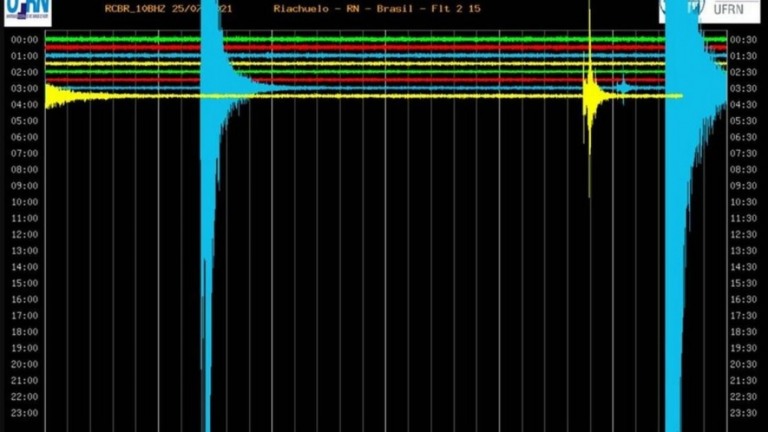Click the '04:30' time label
The height and width of the screenshot is (432, 768).
pyautogui.click(x=744, y=105)
